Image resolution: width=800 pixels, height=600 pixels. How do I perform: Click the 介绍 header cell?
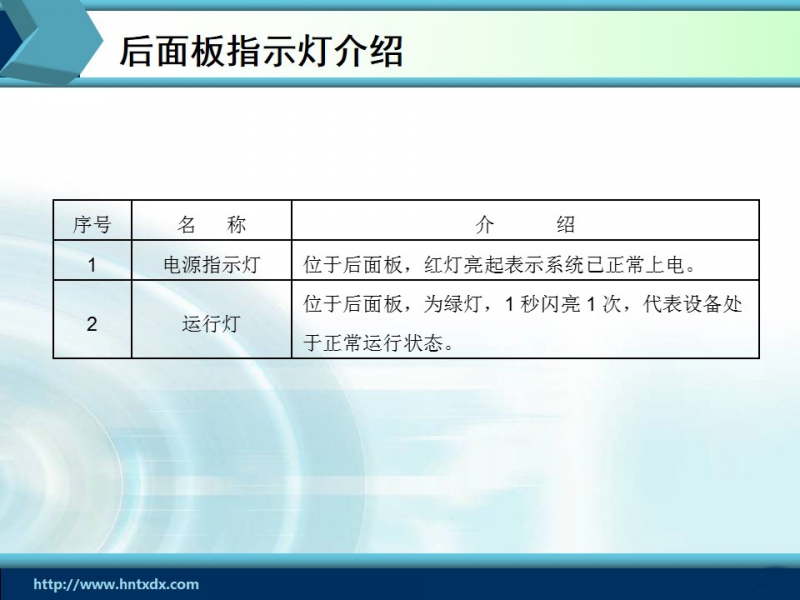click(525, 220)
